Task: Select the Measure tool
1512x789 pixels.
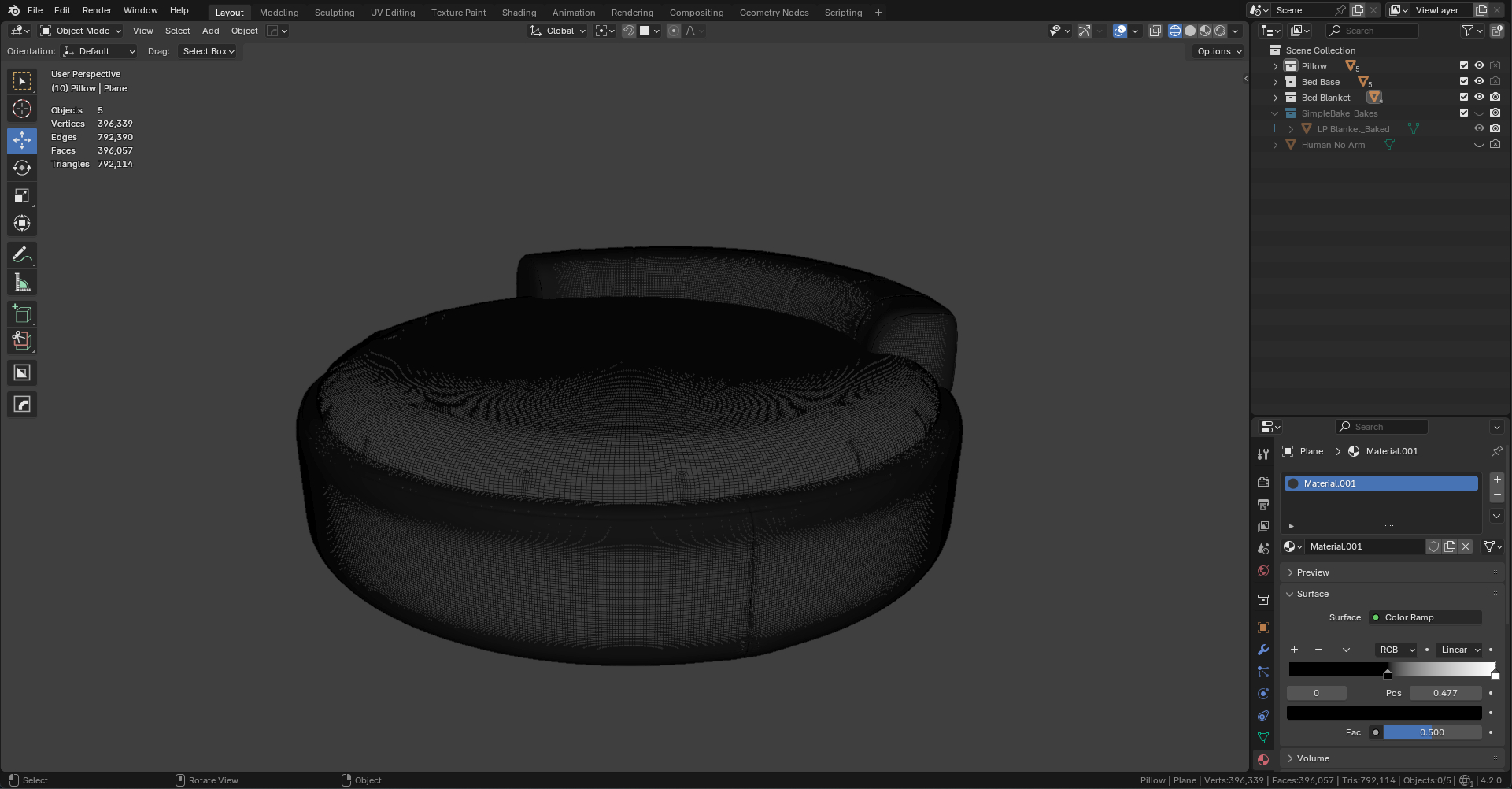Action: [22, 283]
